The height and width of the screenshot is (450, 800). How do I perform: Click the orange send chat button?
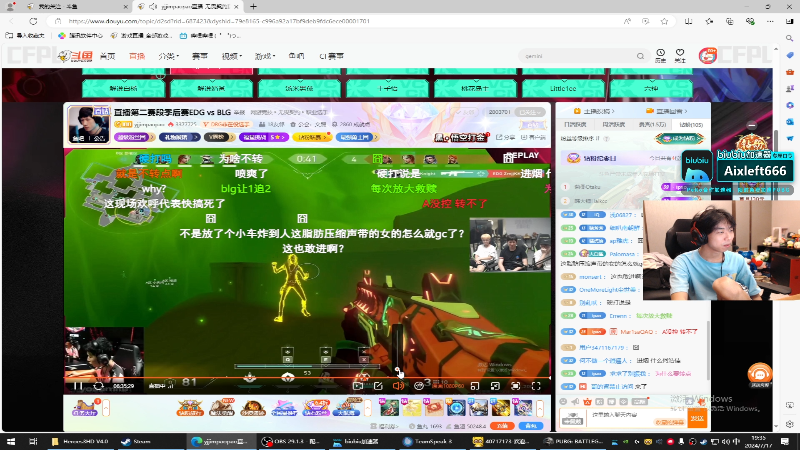pyautogui.click(x=697, y=418)
